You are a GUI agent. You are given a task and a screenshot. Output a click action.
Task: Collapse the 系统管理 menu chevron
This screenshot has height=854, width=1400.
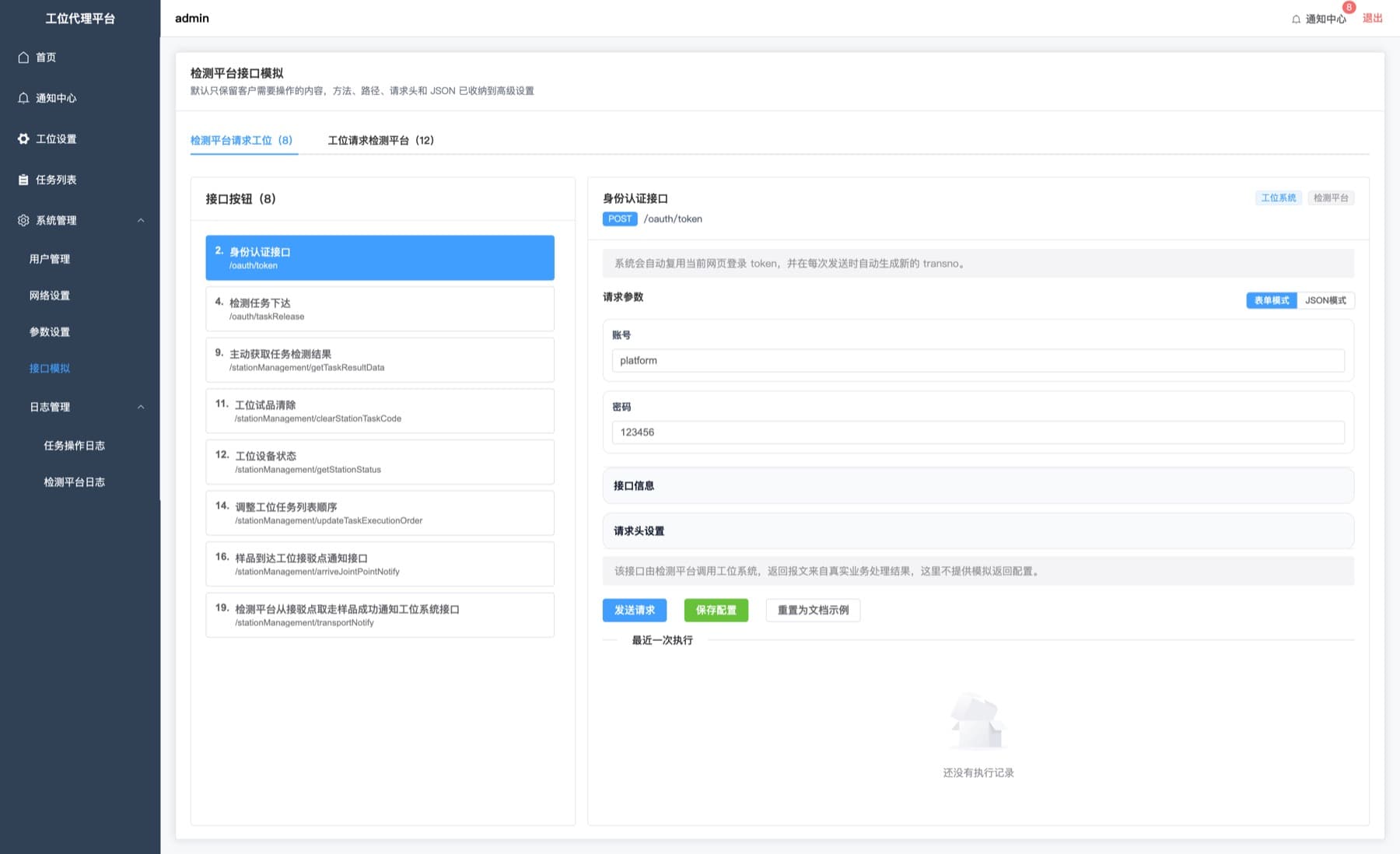(141, 220)
